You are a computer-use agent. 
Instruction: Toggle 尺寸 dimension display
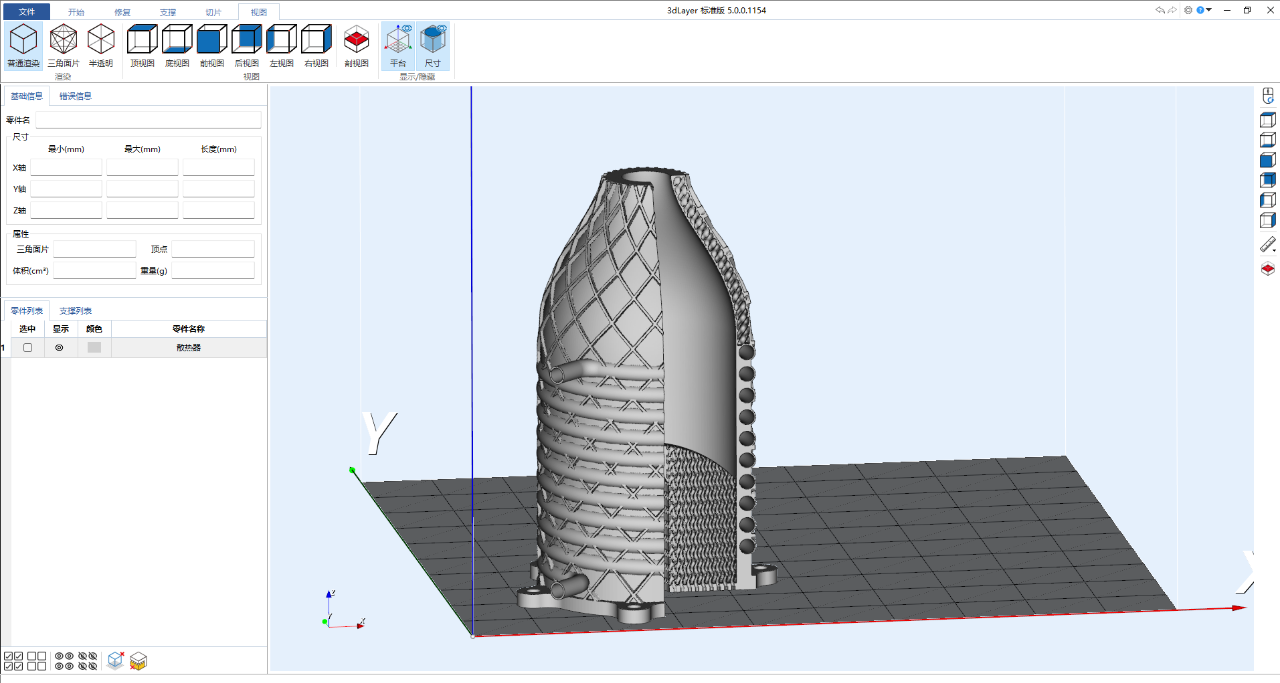[x=432, y=46]
